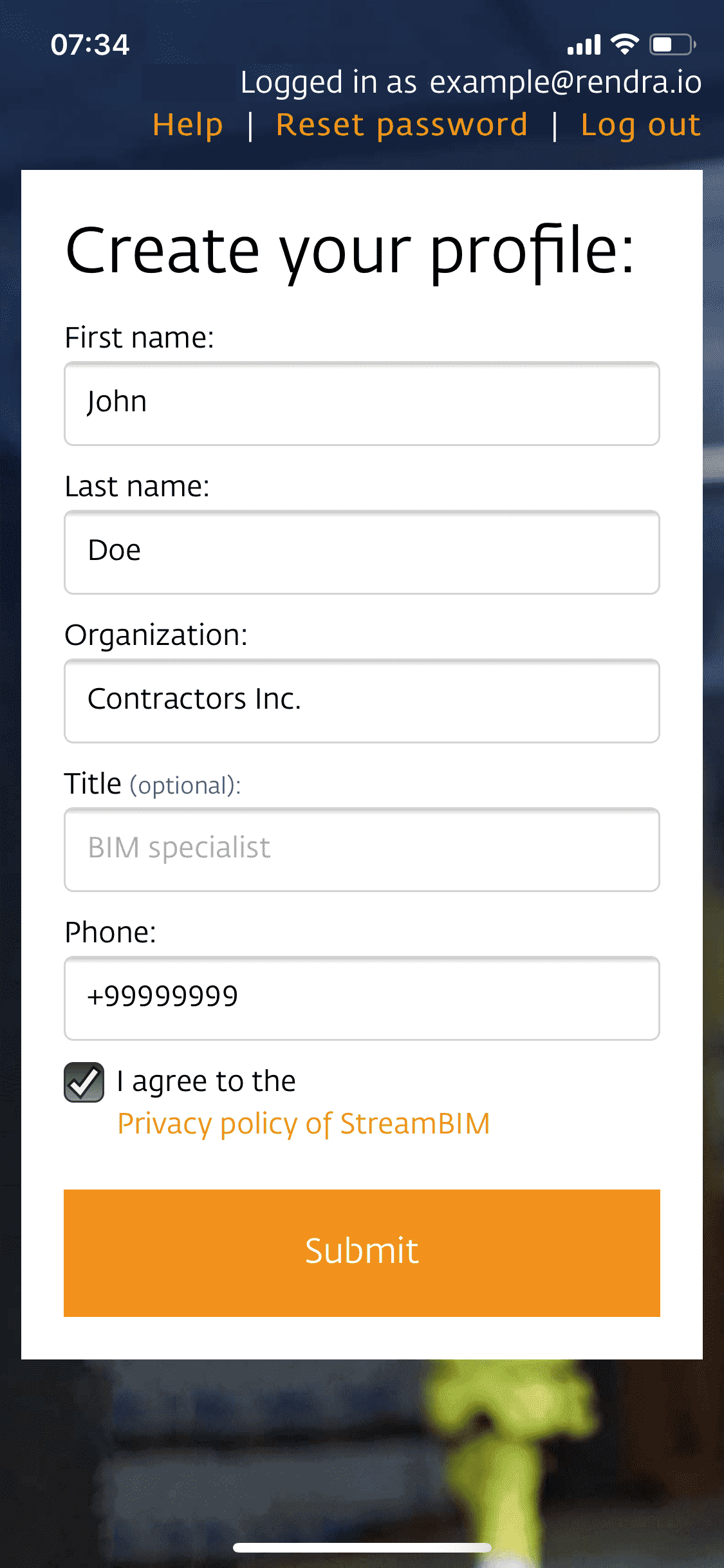Open Privacy policy of StreamBIM link
Image resolution: width=724 pixels, height=1568 pixels.
(304, 1124)
